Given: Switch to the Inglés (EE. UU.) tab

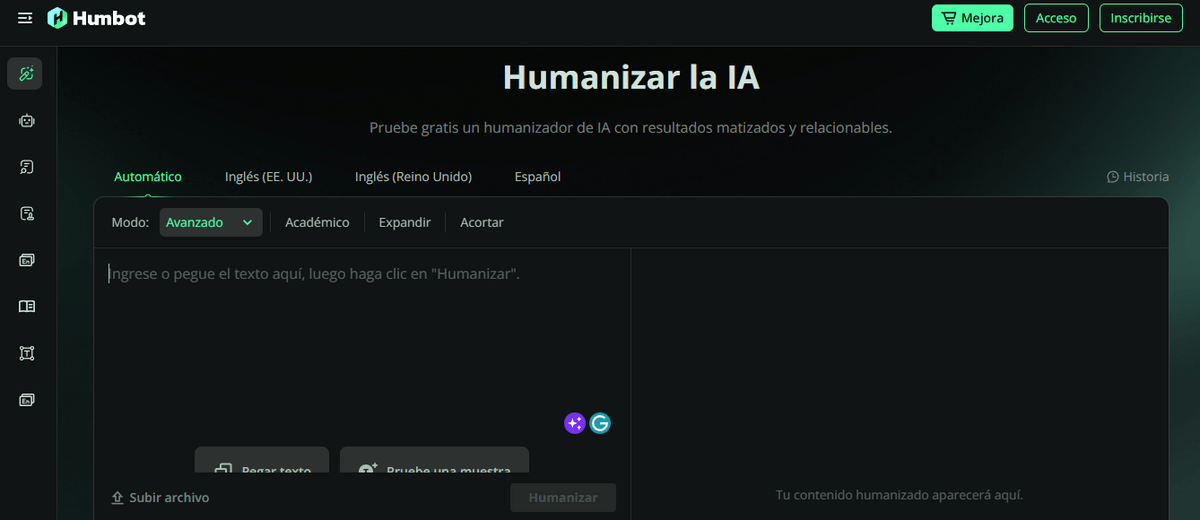Looking at the screenshot, I should [268, 176].
